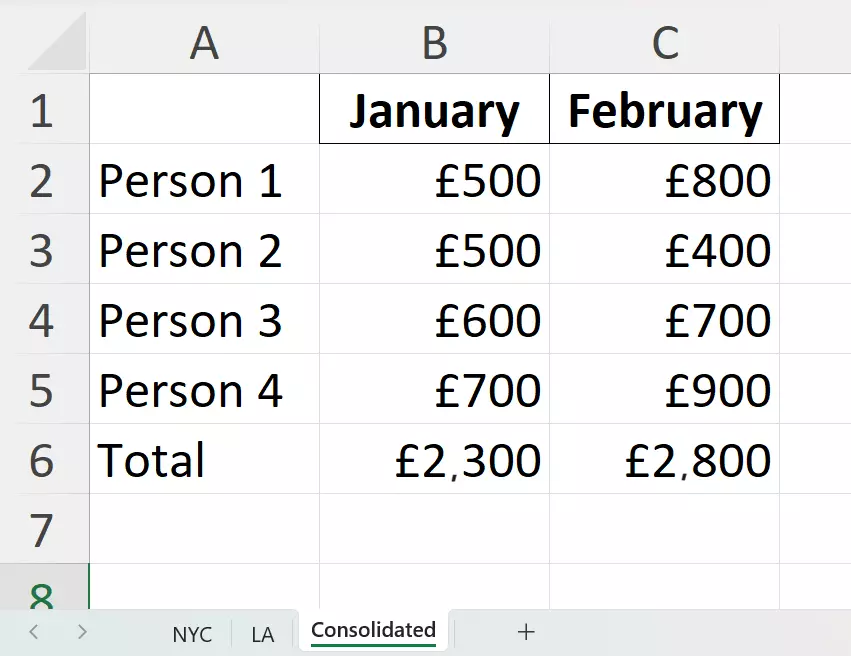Click the February header cell
Screen dimensions: 851x656
(664, 110)
